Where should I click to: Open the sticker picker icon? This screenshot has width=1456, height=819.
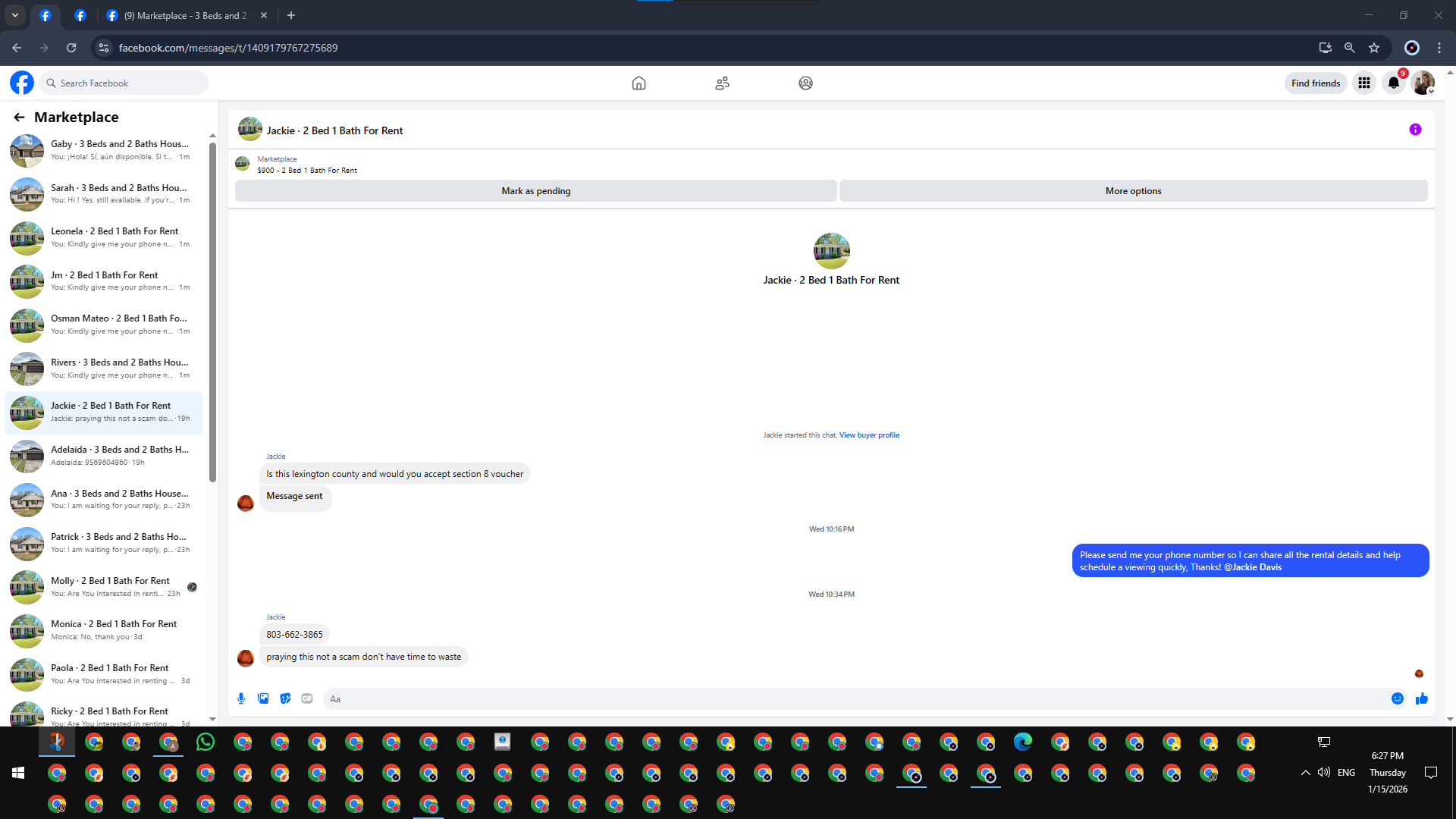pyautogui.click(x=285, y=698)
